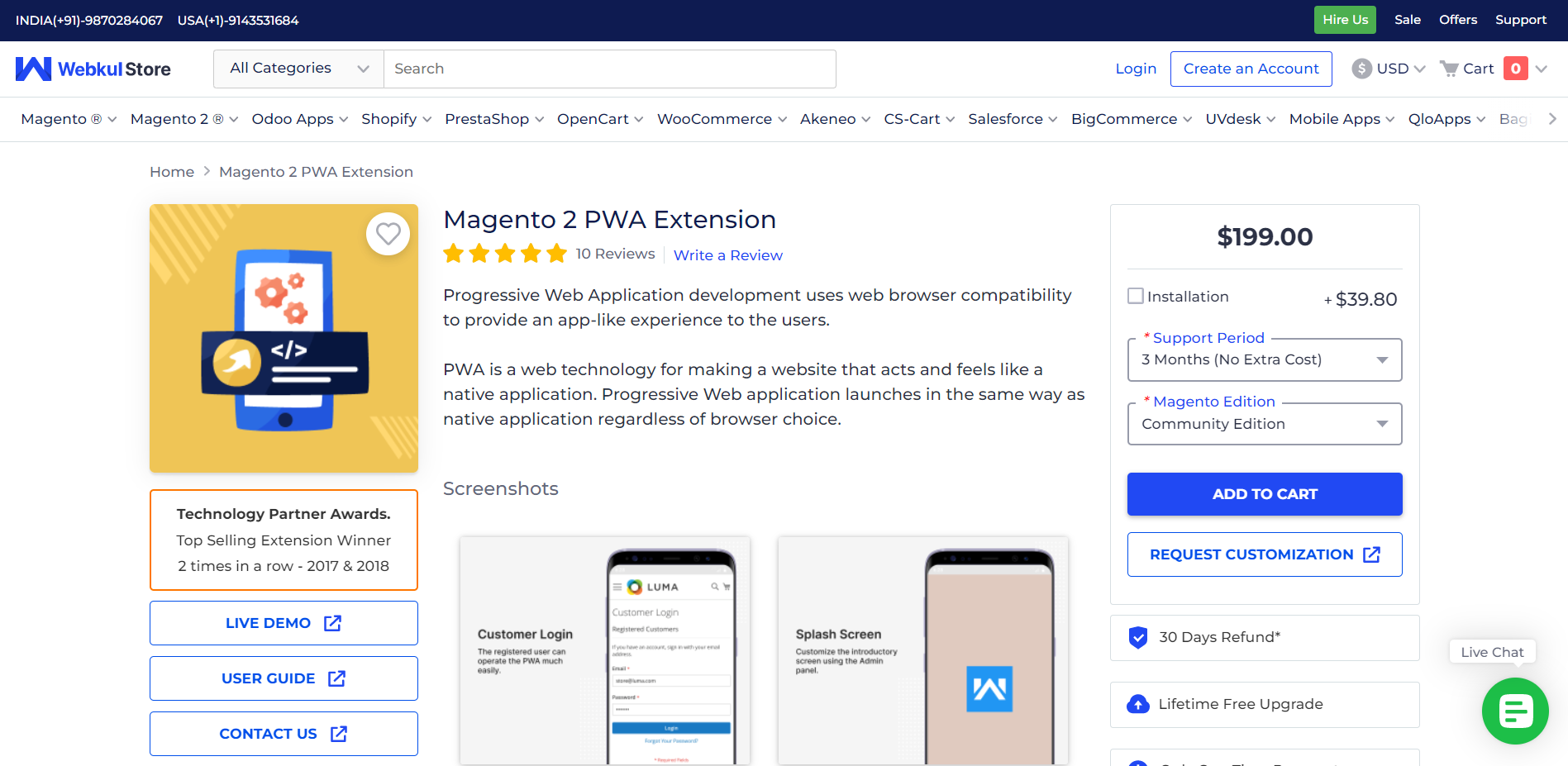
Task: Open the Support link
Action: 1520,20
